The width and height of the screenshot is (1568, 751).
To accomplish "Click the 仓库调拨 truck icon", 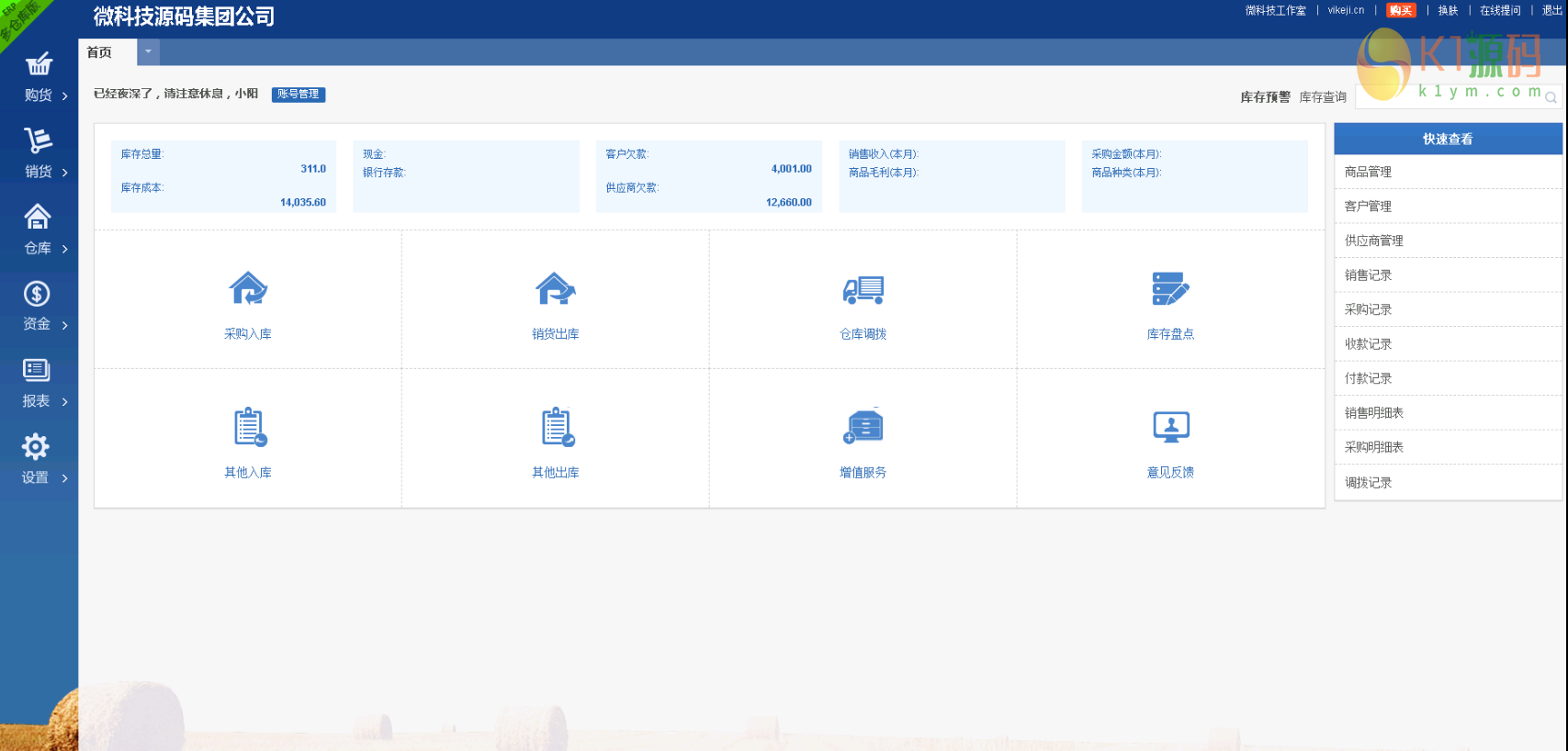I will (863, 290).
